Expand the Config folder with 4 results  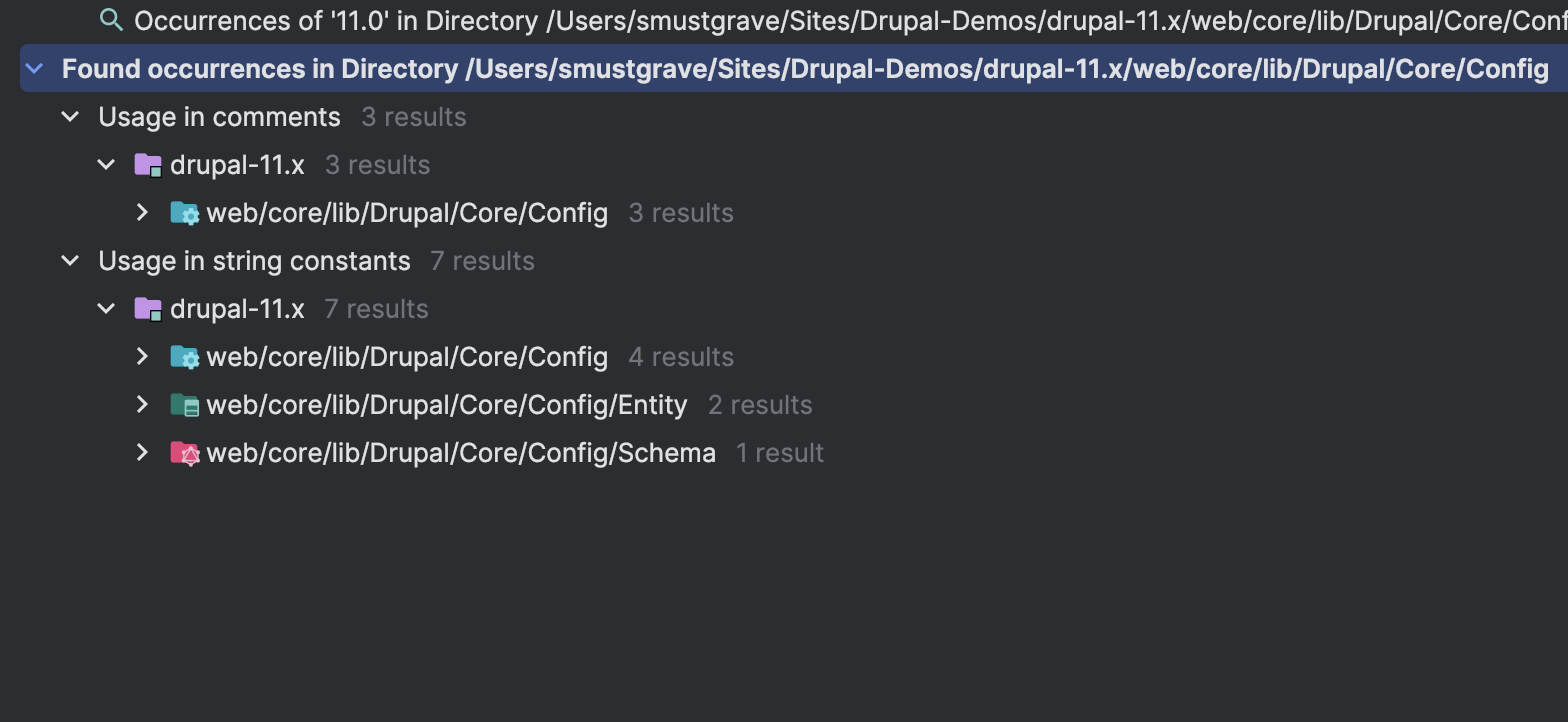click(142, 357)
